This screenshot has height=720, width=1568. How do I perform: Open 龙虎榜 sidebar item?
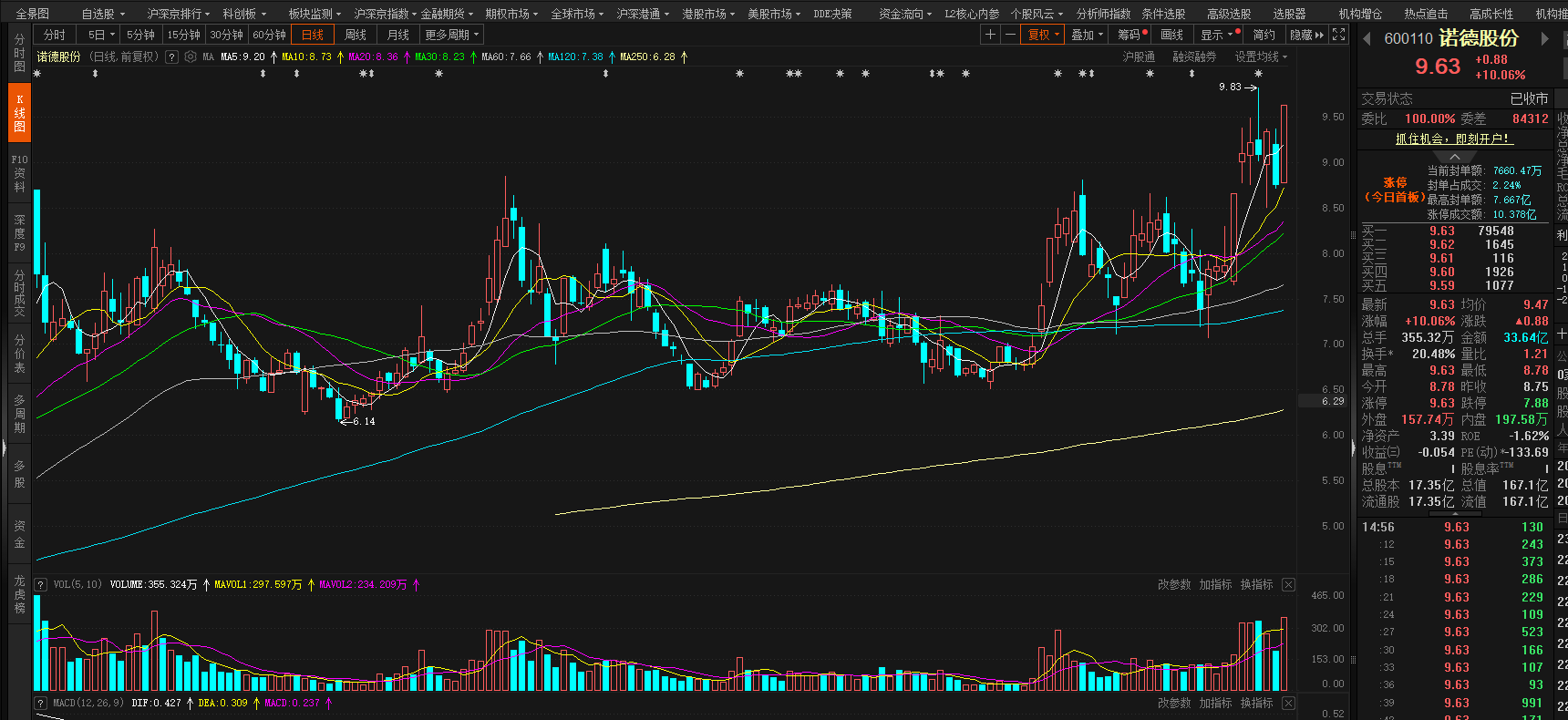19,594
